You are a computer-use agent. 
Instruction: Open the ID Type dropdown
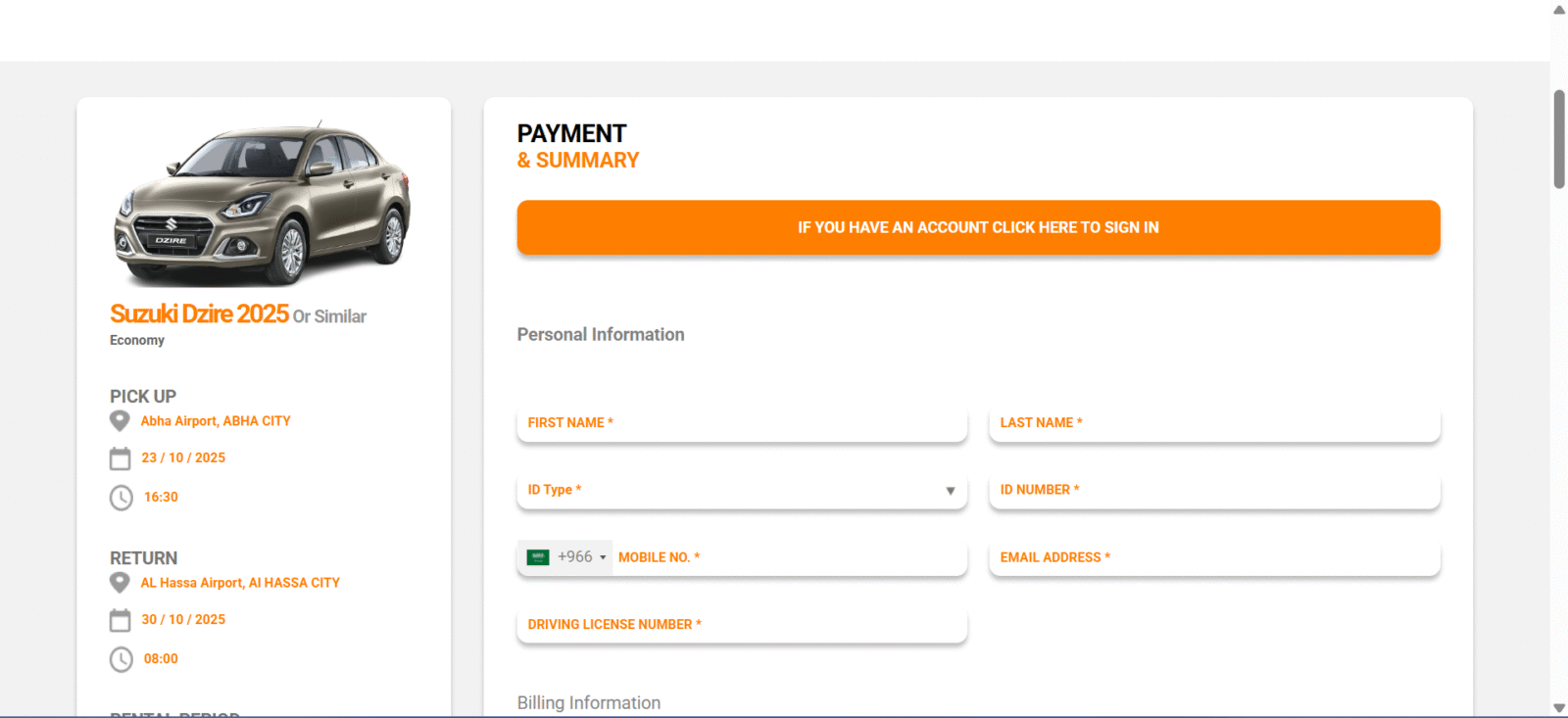(x=742, y=490)
